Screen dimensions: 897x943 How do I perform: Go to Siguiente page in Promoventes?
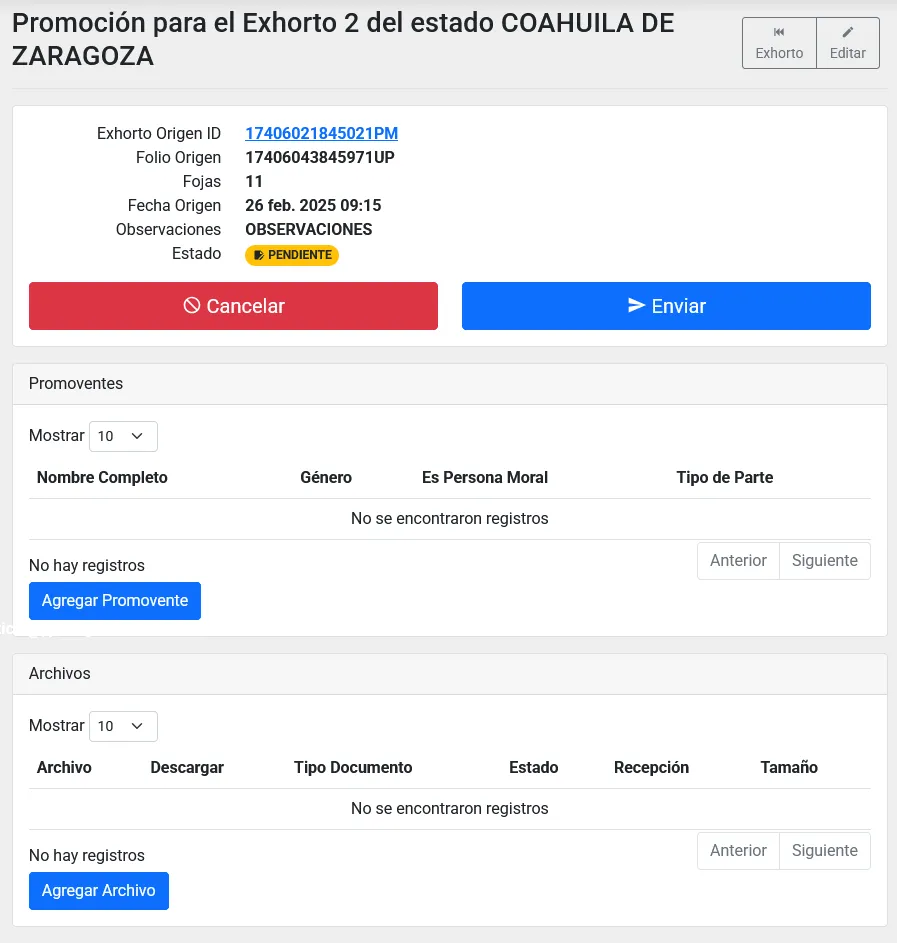824,561
